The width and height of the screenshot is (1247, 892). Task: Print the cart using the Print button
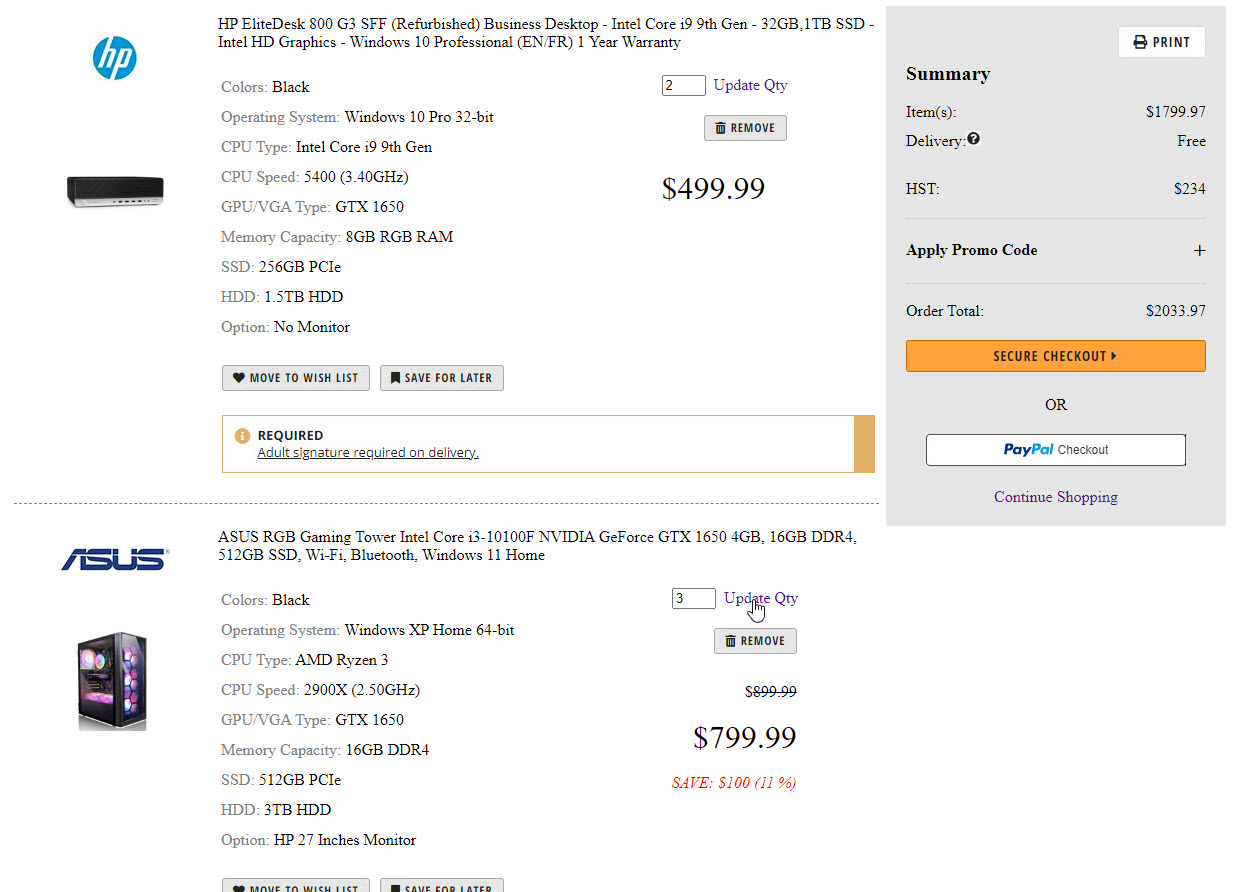(1161, 42)
